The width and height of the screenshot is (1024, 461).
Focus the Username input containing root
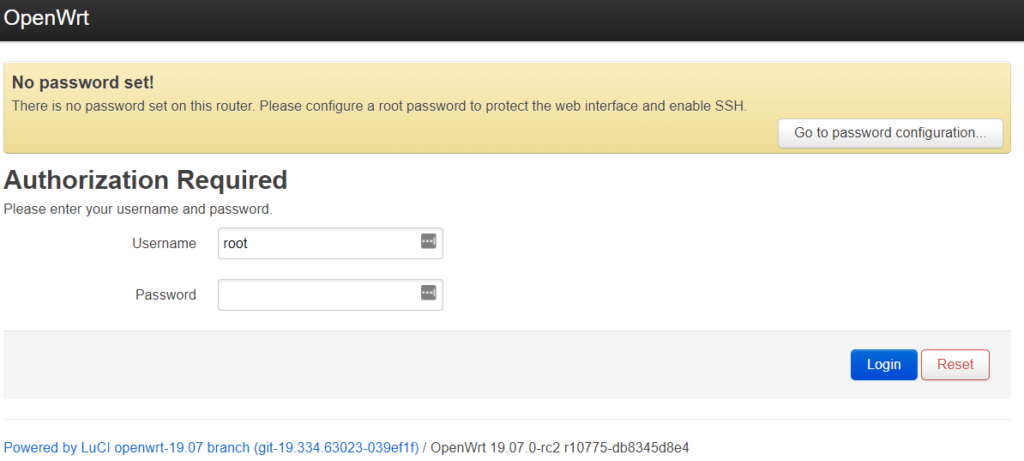[330, 243]
